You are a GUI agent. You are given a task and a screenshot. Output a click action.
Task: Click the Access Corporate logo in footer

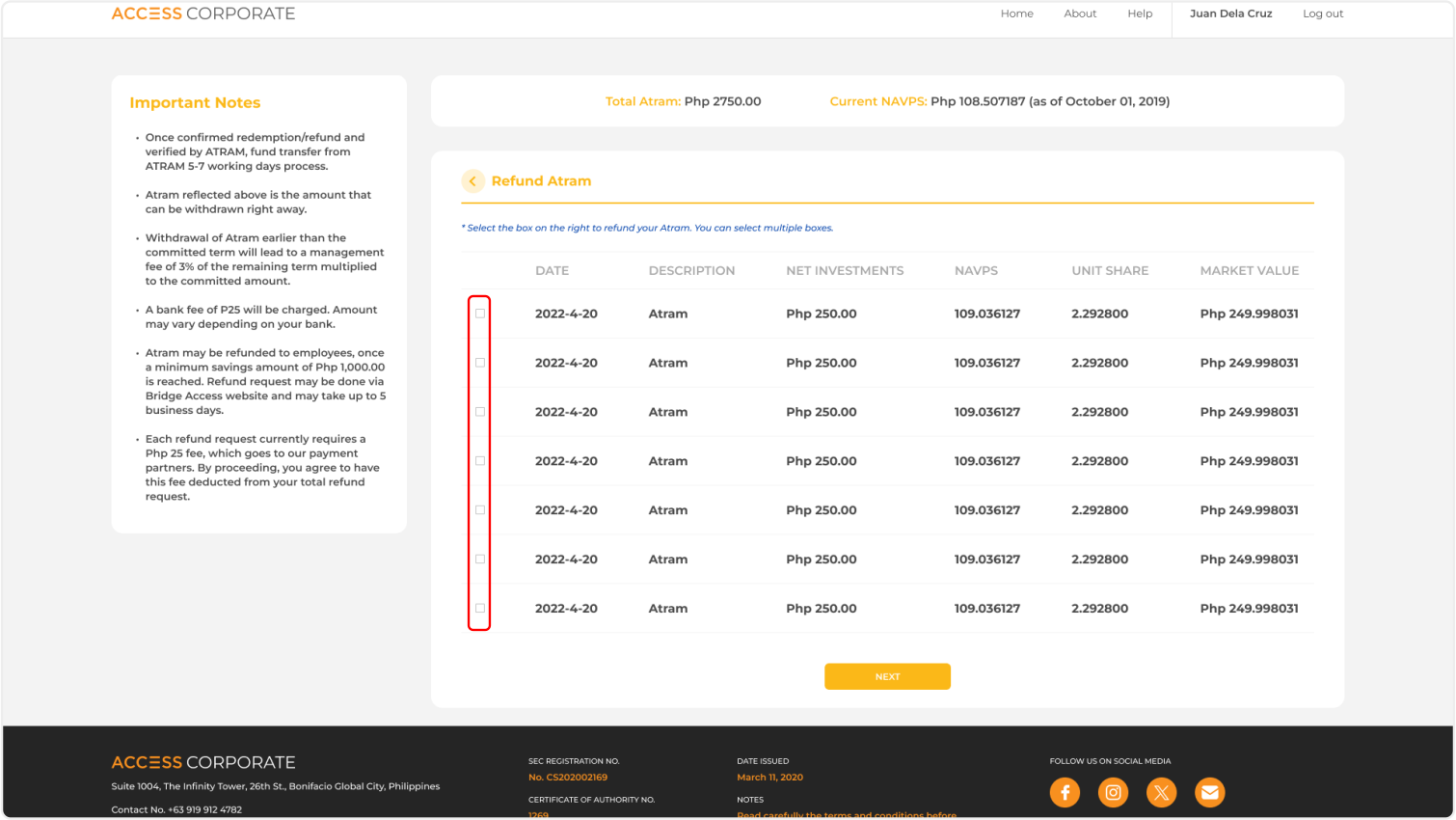[203, 762]
